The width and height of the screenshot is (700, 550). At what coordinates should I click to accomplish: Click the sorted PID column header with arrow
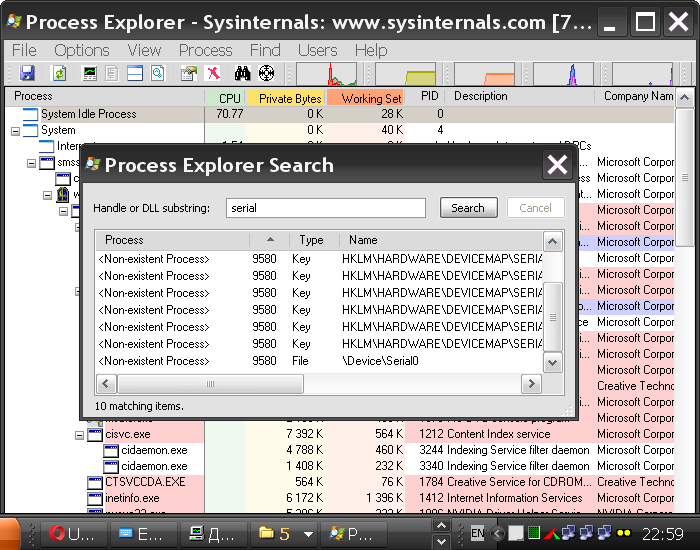(269, 240)
